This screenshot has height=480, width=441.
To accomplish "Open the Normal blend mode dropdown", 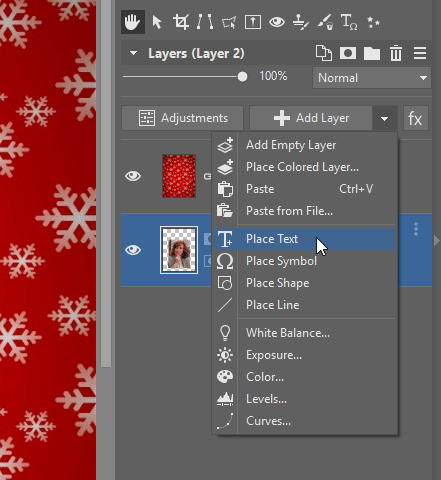I will pos(372,78).
